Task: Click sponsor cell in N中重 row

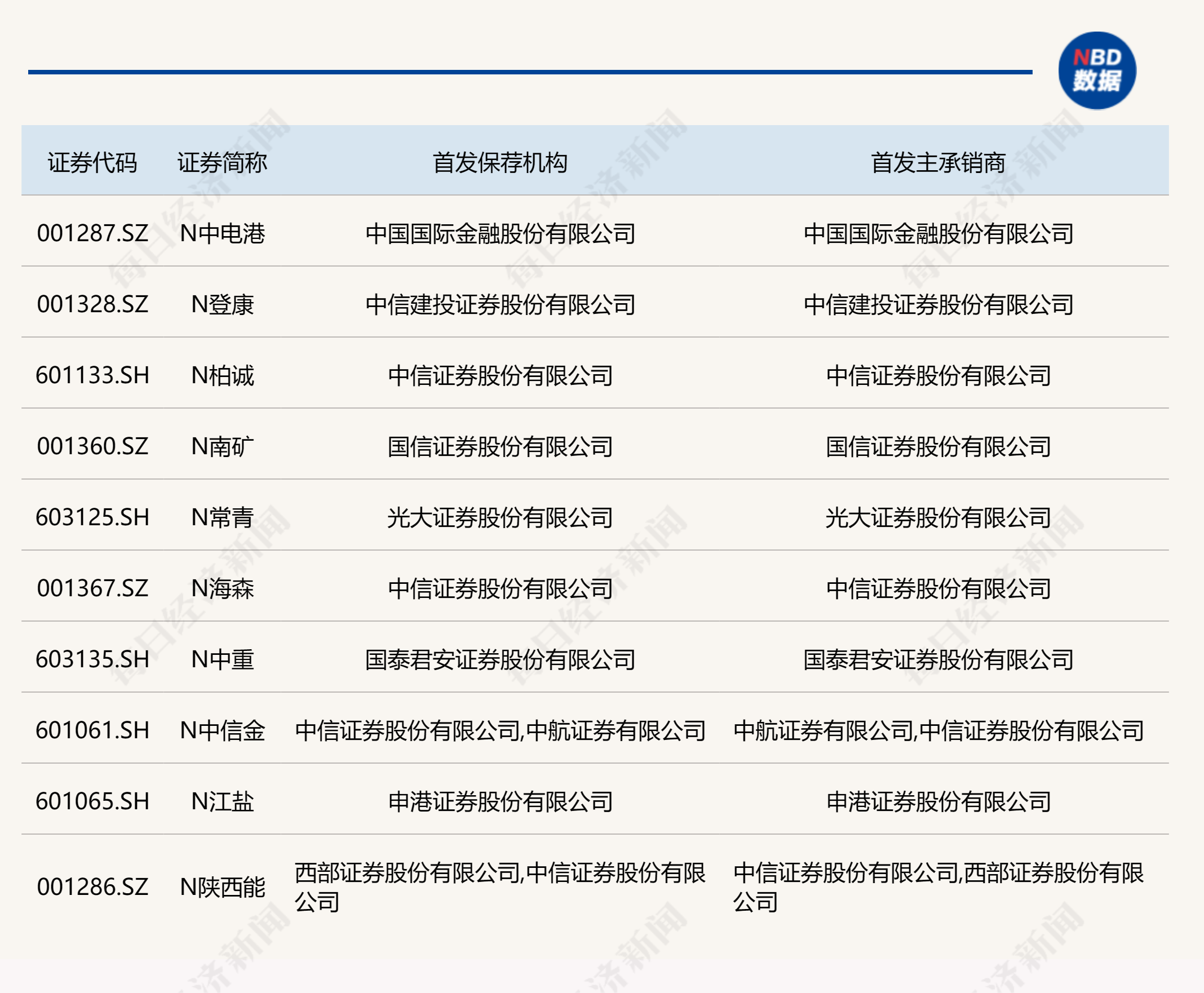Action: (501, 659)
